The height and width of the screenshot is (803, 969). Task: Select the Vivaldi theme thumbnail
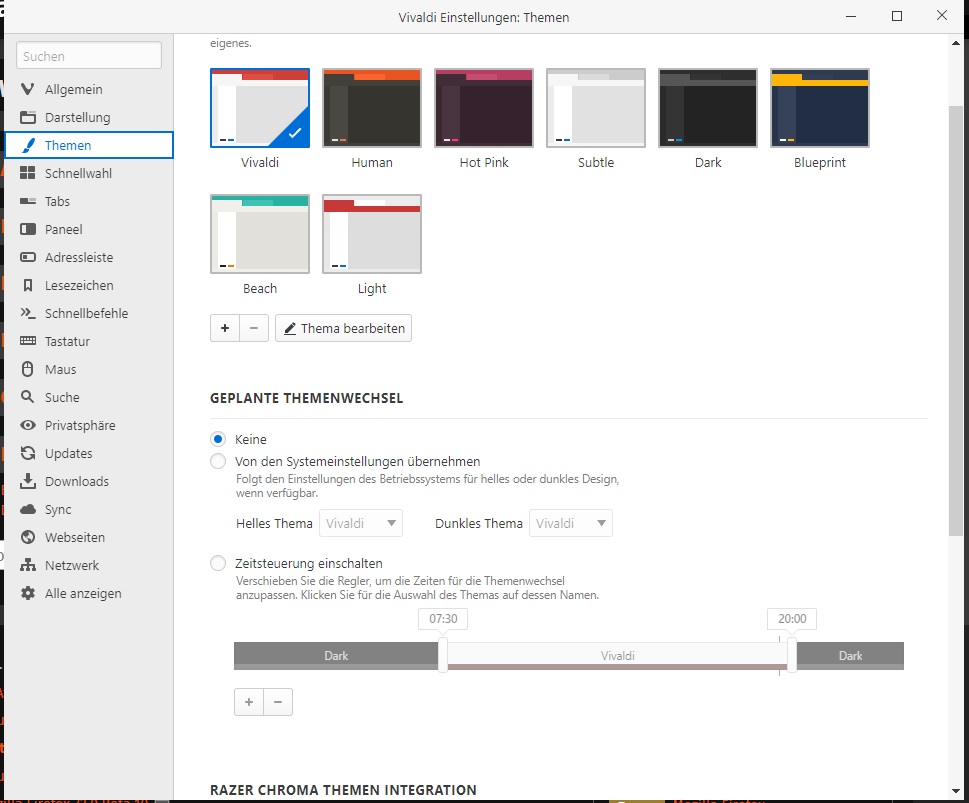coord(260,108)
